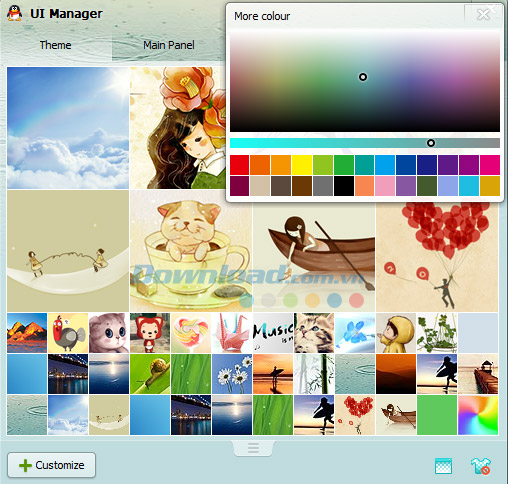Select the blue sky clouds theme thumbnail
The height and width of the screenshot is (484, 508).
tap(68, 128)
